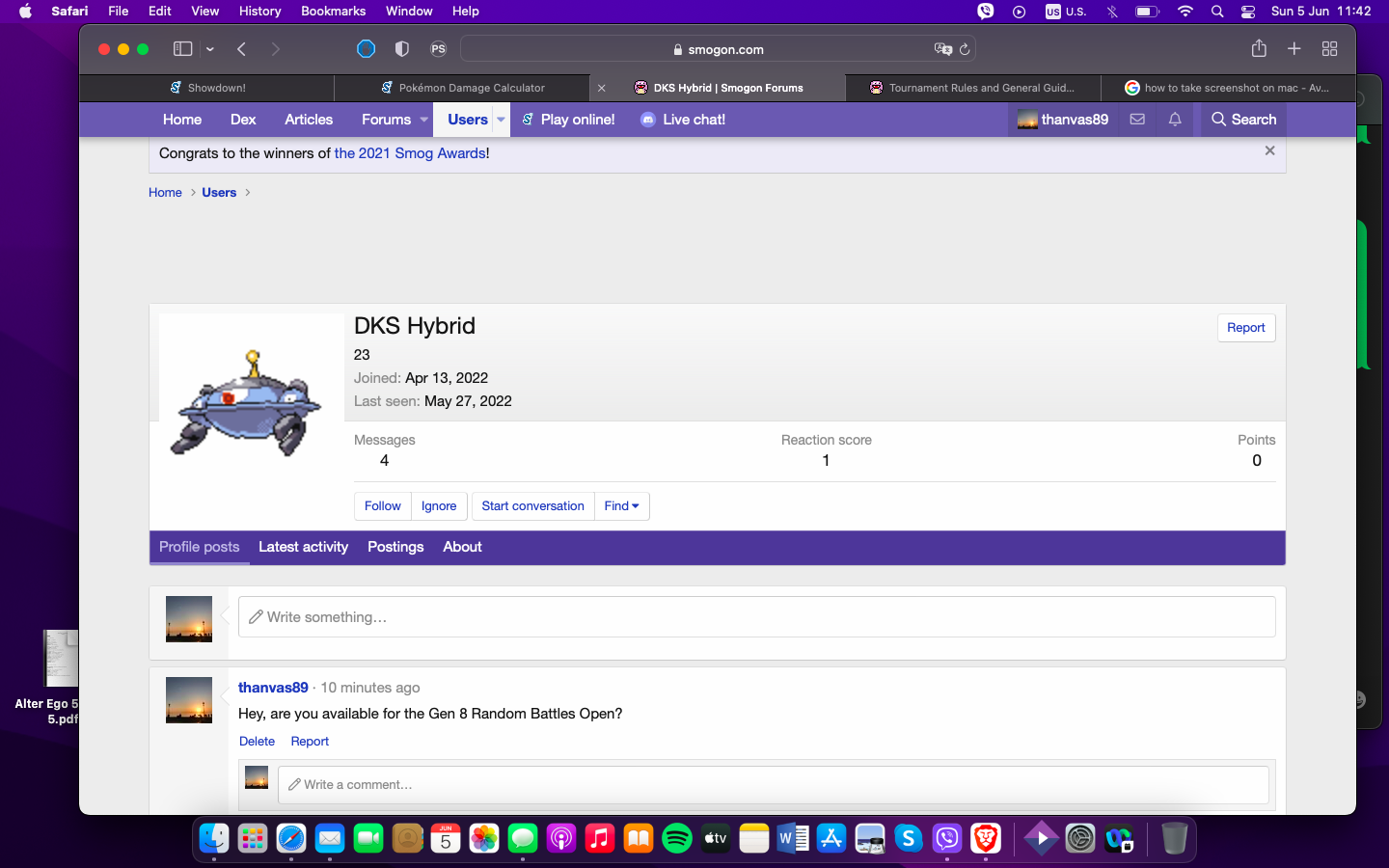Close the DKS Hybrid tab
Screen dimensions: 1389x868
tap(602, 88)
